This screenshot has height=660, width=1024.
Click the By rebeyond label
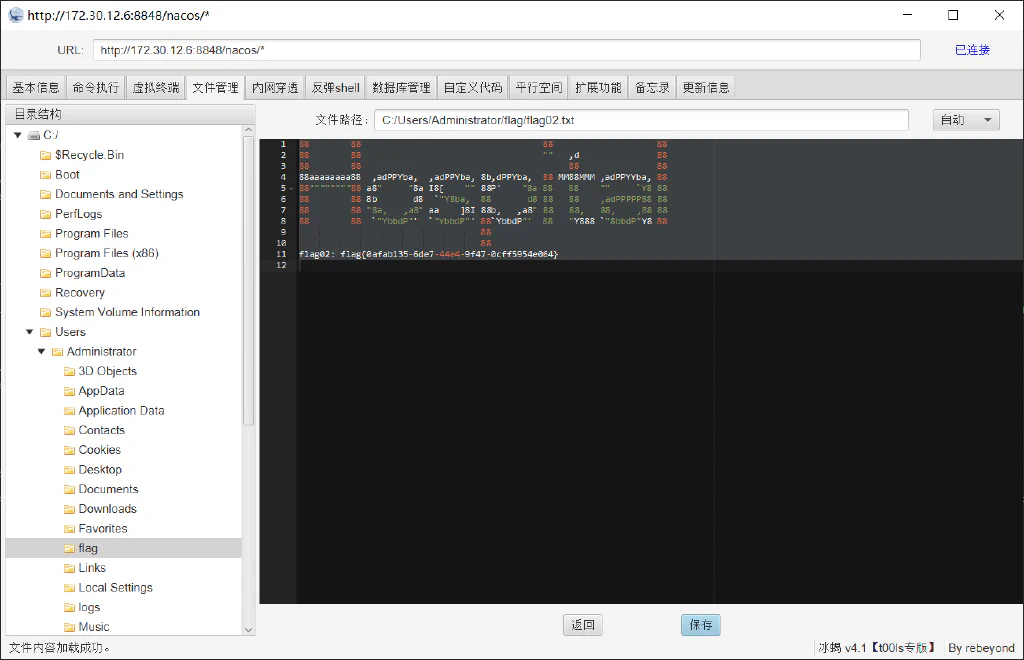tap(982, 648)
